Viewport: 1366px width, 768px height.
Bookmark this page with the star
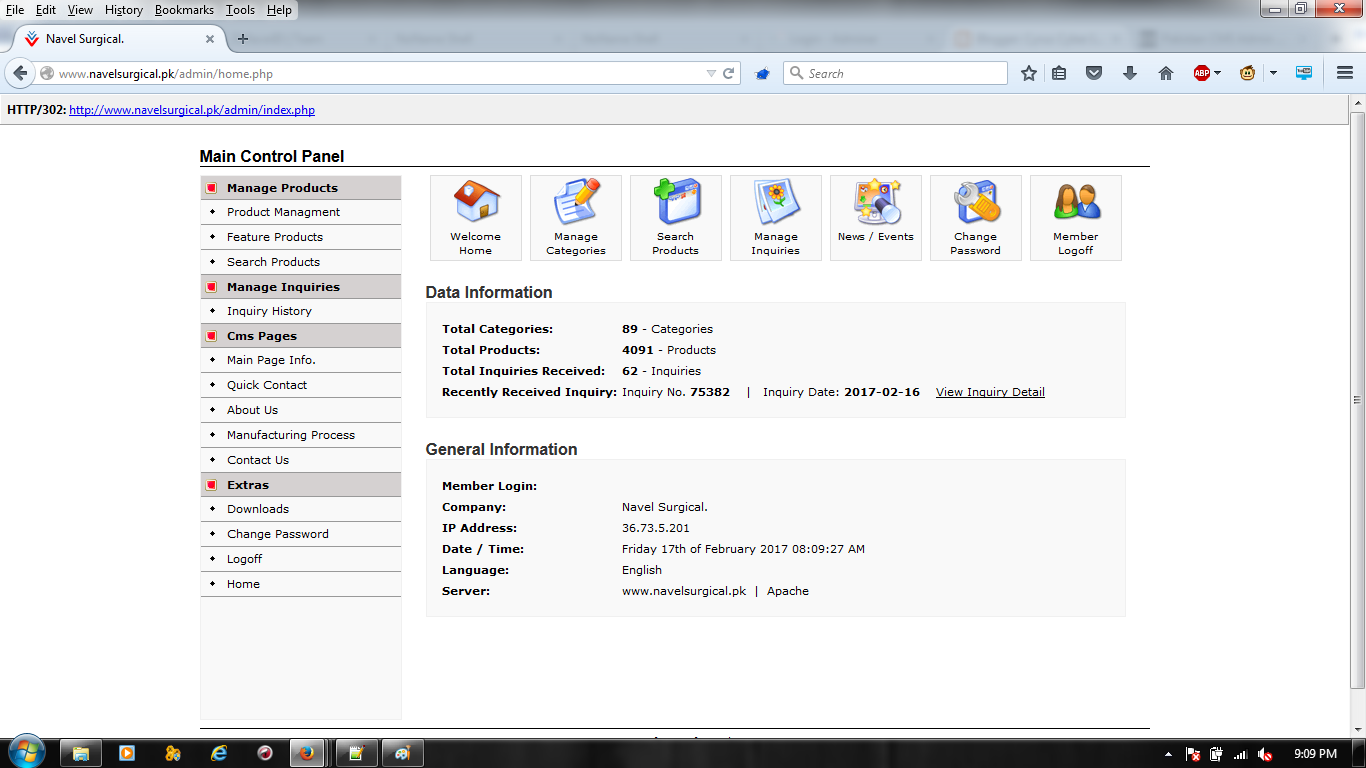pyautogui.click(x=1028, y=72)
